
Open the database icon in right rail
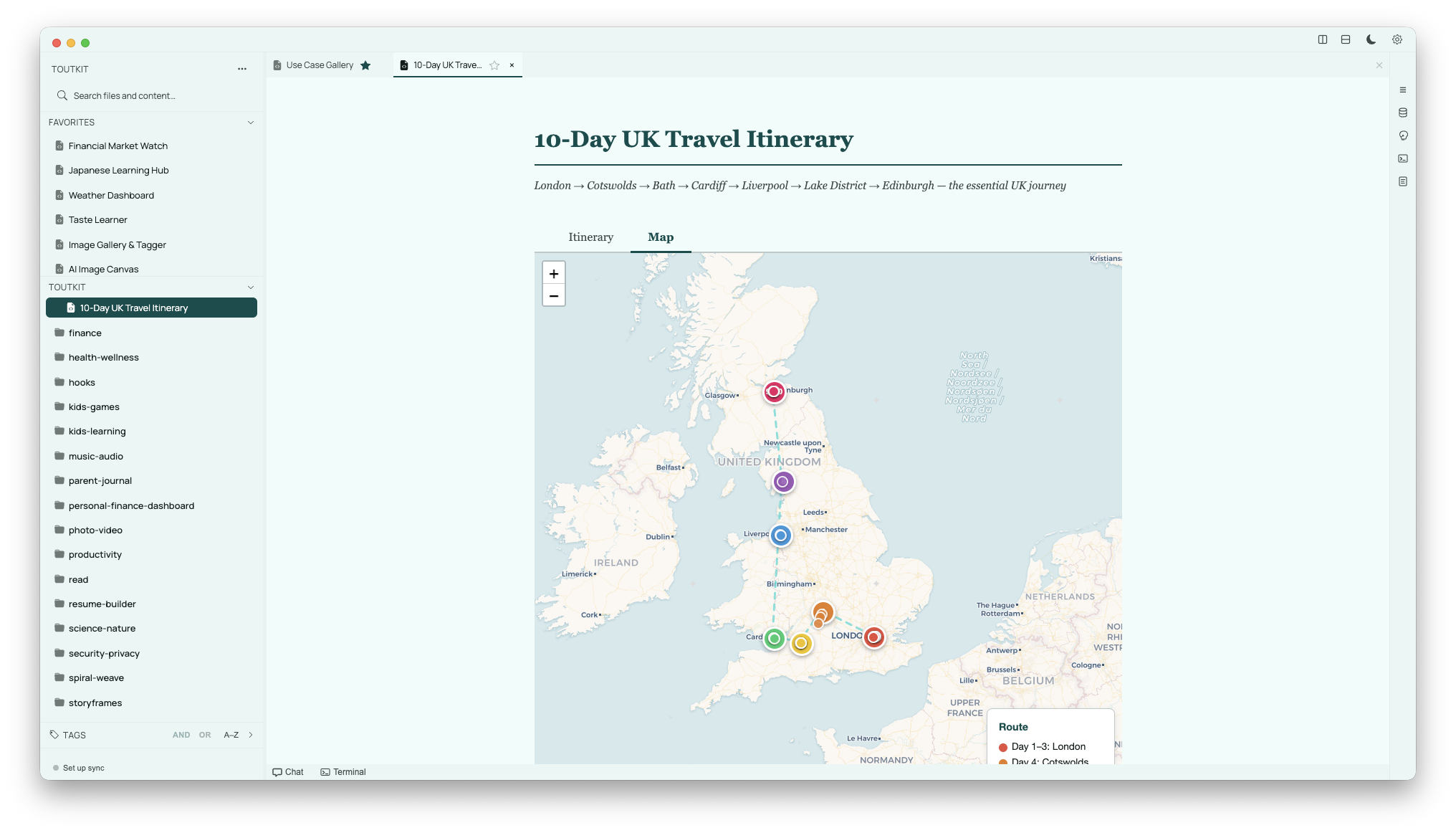pos(1403,113)
